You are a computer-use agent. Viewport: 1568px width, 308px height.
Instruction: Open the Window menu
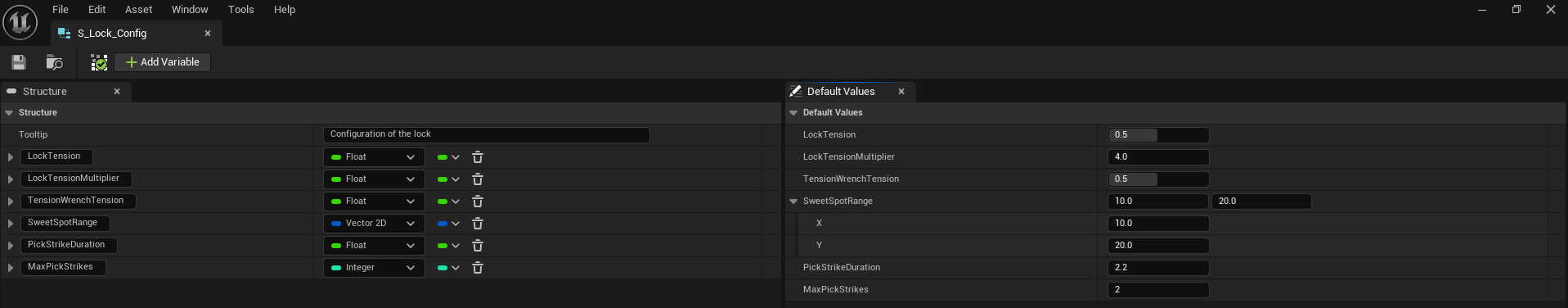[190, 10]
